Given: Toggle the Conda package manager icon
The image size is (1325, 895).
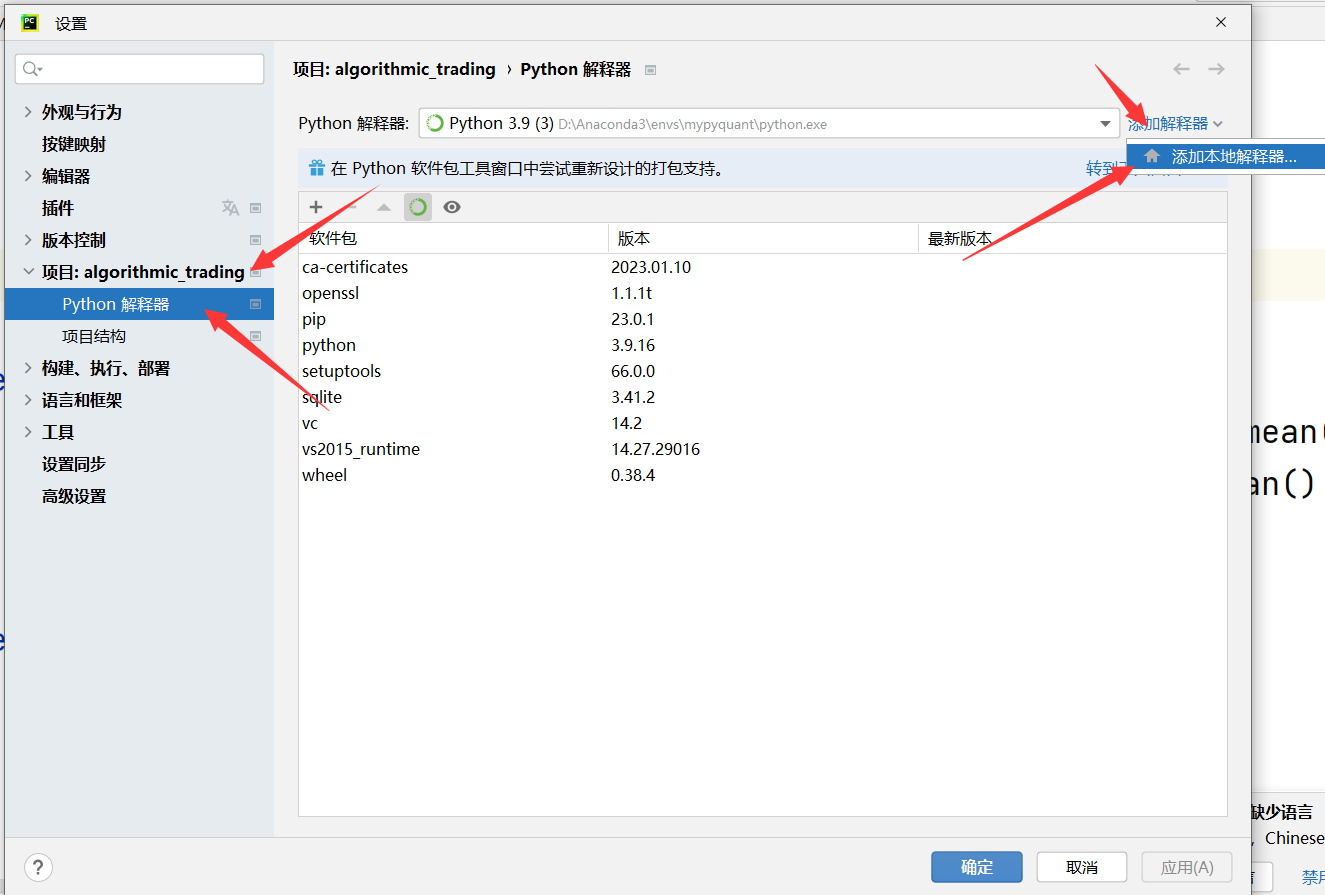Looking at the screenshot, I should pos(418,207).
